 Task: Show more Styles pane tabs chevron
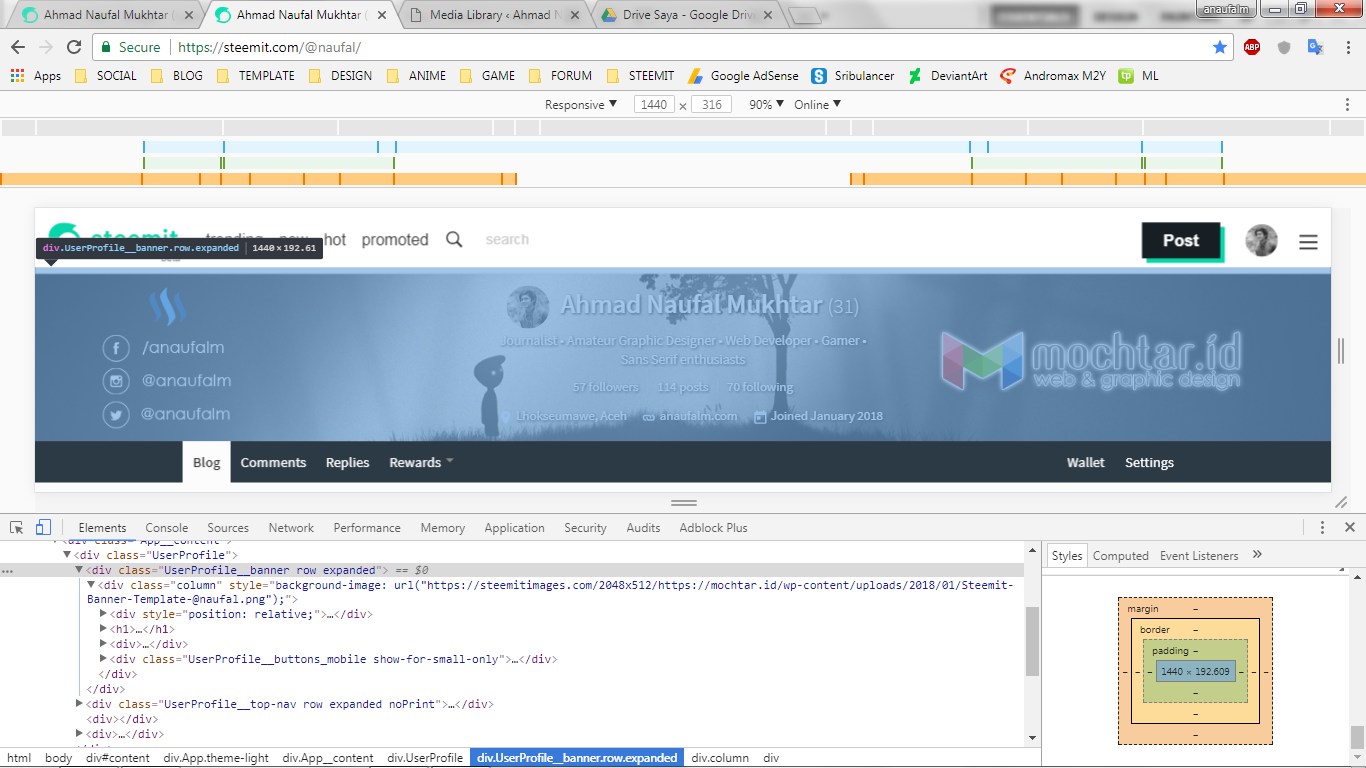pyautogui.click(x=1257, y=555)
